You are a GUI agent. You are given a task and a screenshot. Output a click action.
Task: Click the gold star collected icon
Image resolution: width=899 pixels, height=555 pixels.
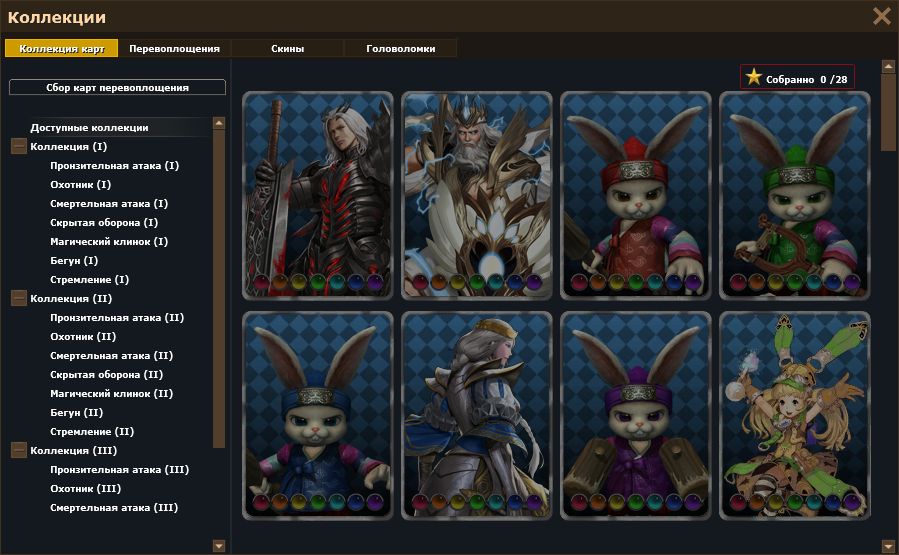tap(753, 77)
